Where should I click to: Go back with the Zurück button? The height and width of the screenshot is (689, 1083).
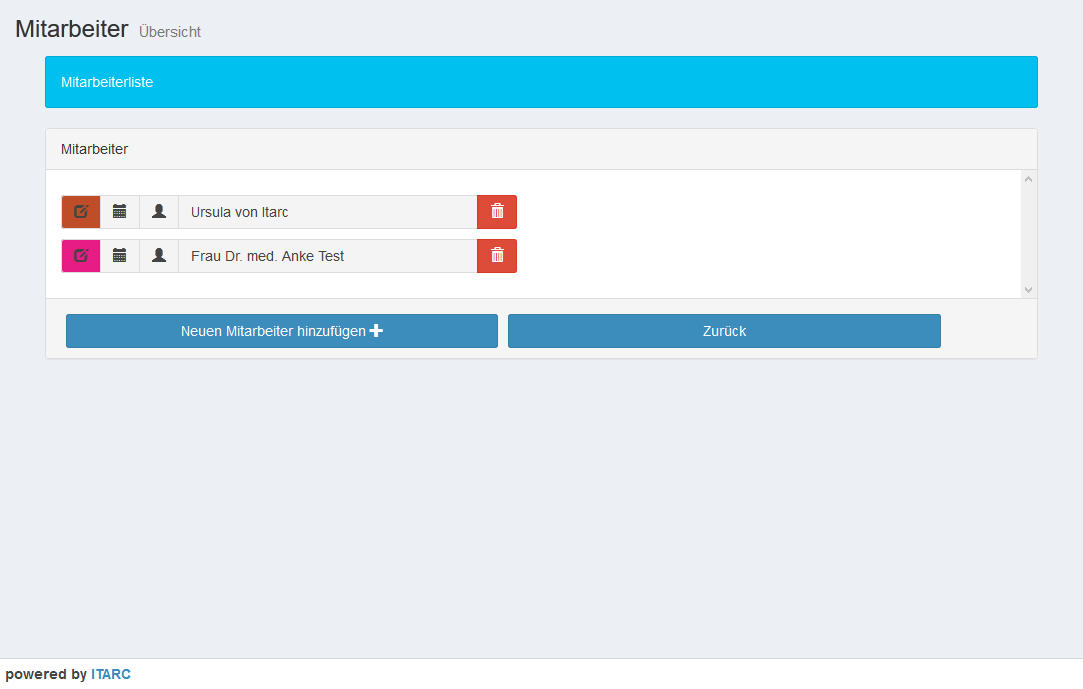[x=724, y=331]
